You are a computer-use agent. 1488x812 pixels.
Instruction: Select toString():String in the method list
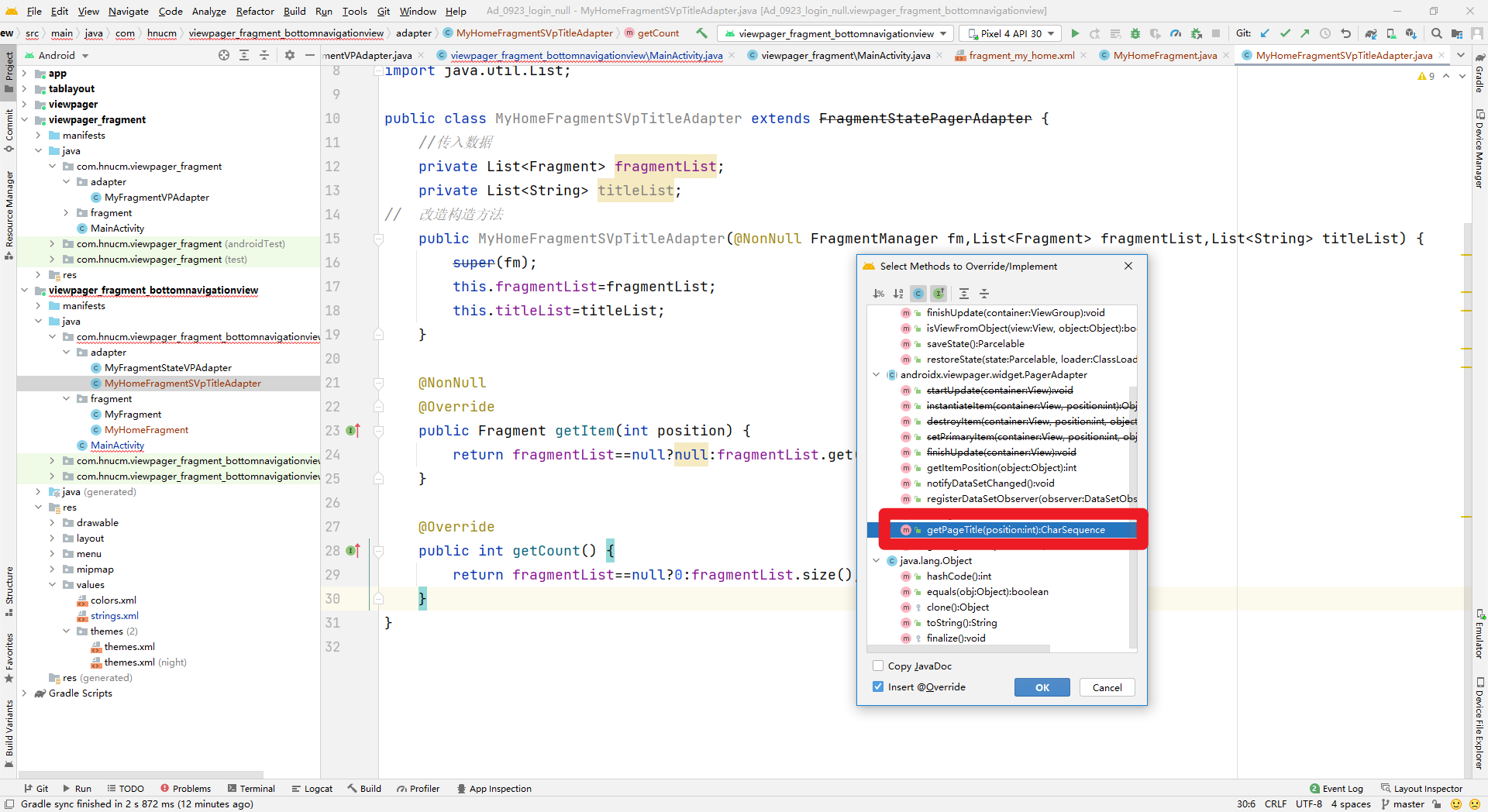point(962,623)
